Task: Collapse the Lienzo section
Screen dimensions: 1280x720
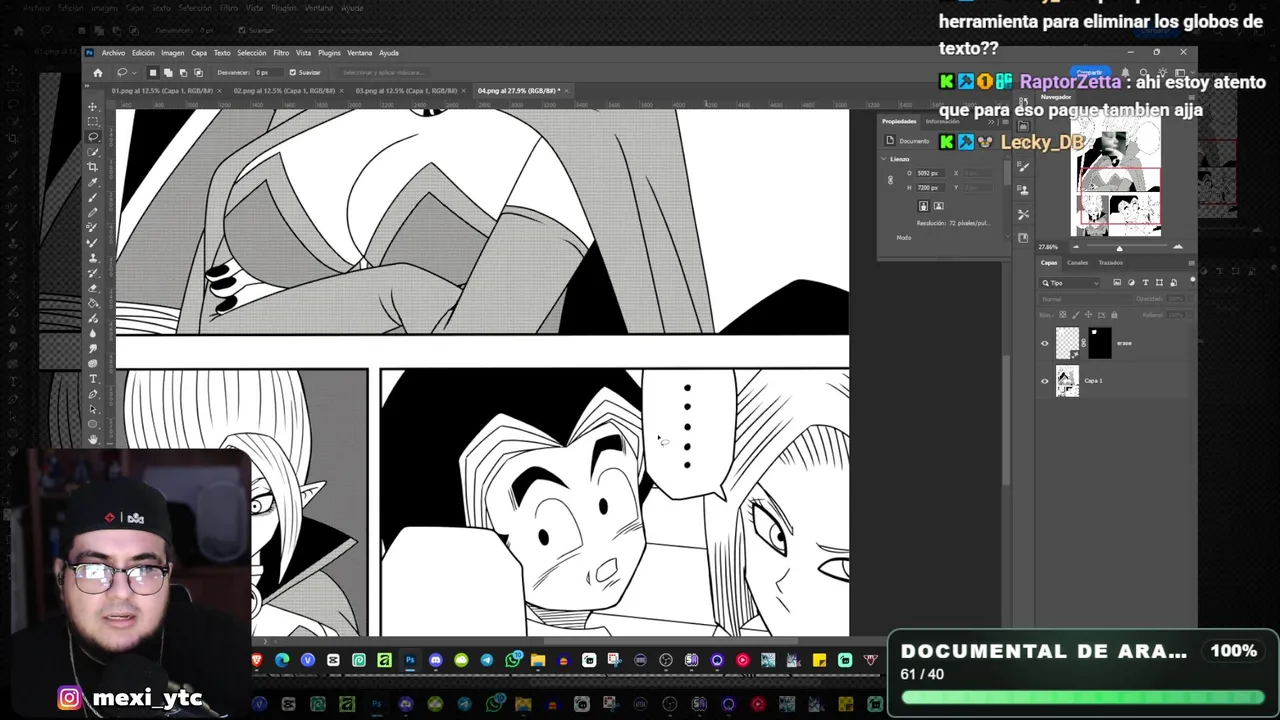Action: coord(884,159)
